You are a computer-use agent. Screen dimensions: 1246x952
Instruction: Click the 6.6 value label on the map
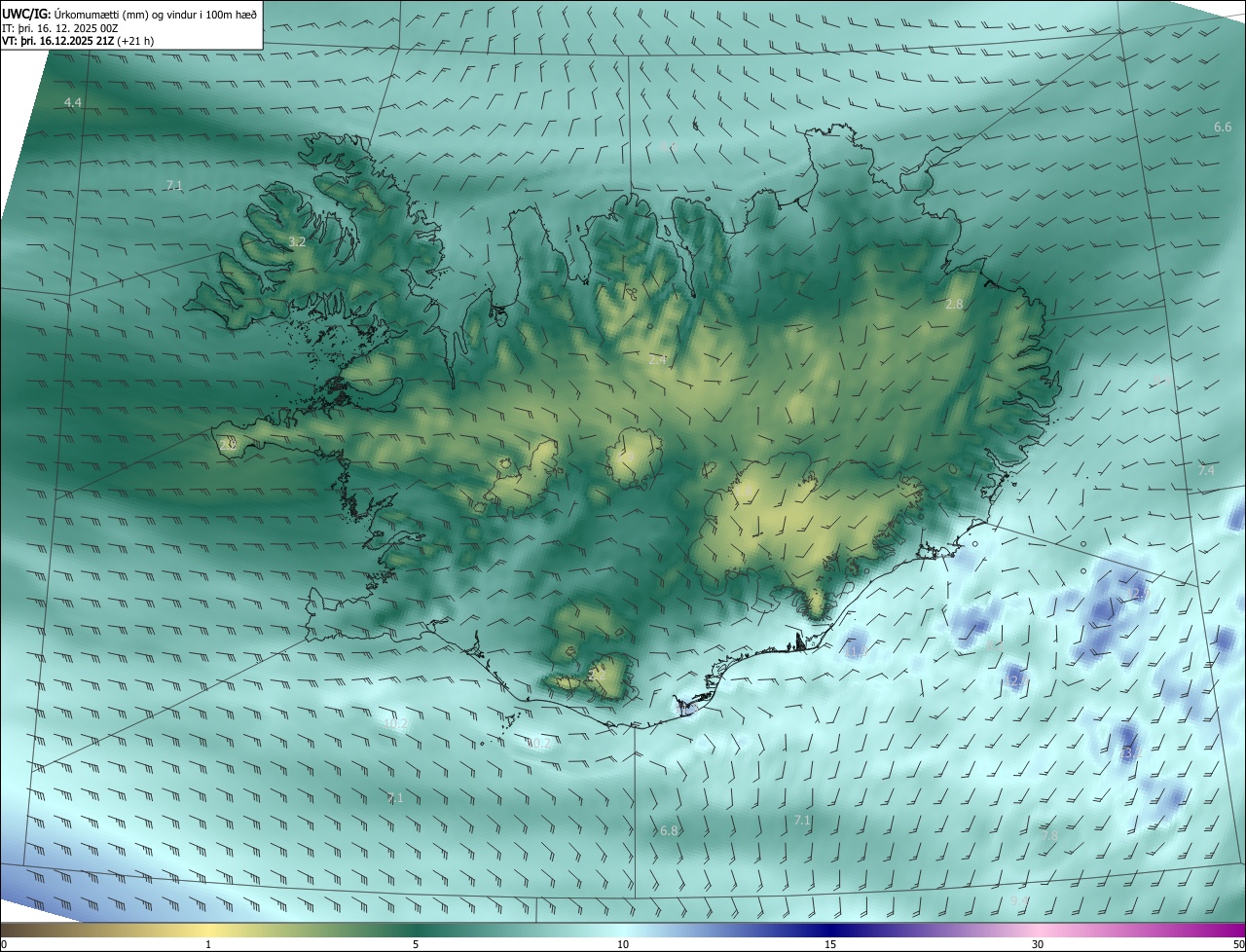pos(1223,128)
